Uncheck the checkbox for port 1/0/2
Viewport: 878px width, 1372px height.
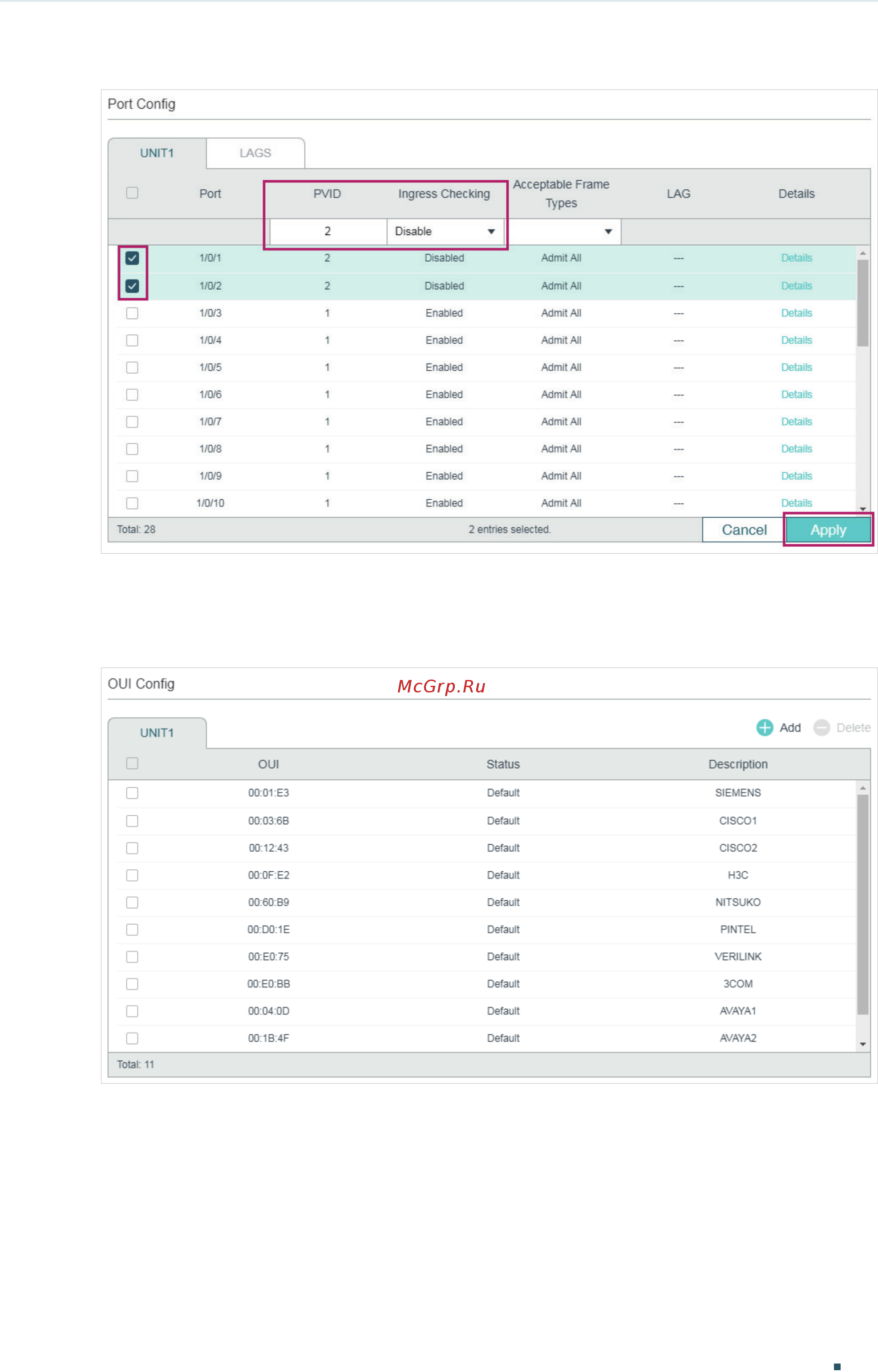point(132,286)
